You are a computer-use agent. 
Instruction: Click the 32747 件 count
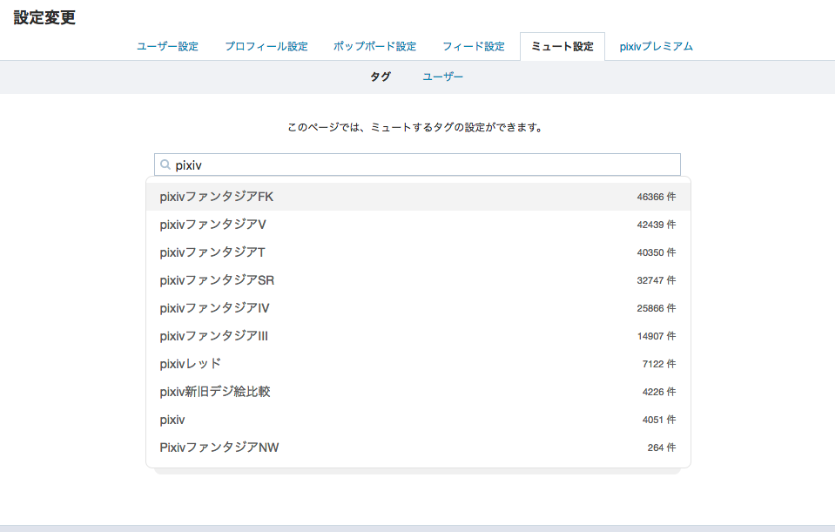click(656, 281)
